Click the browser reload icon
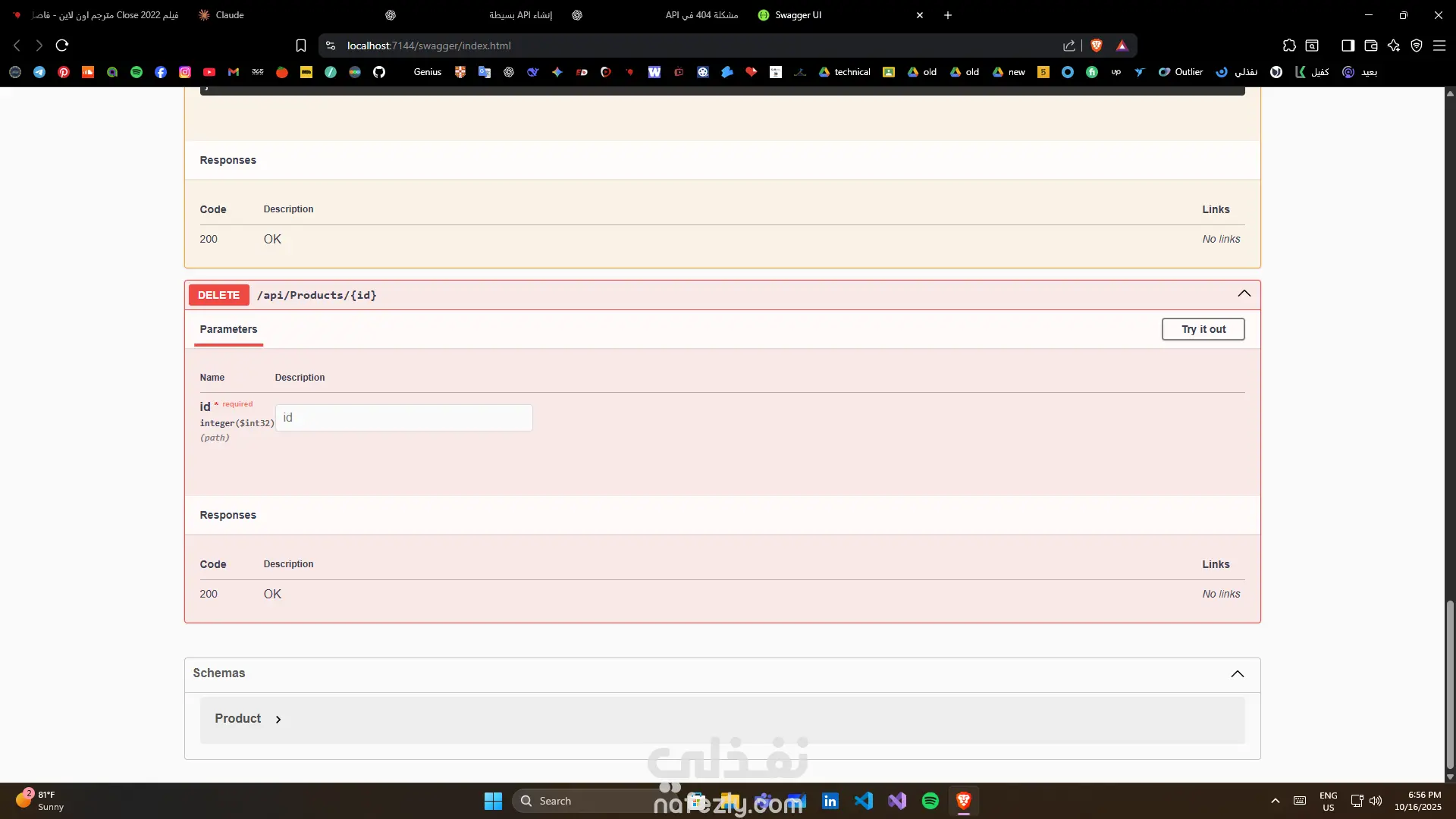Image resolution: width=1456 pixels, height=819 pixels. 62,45
